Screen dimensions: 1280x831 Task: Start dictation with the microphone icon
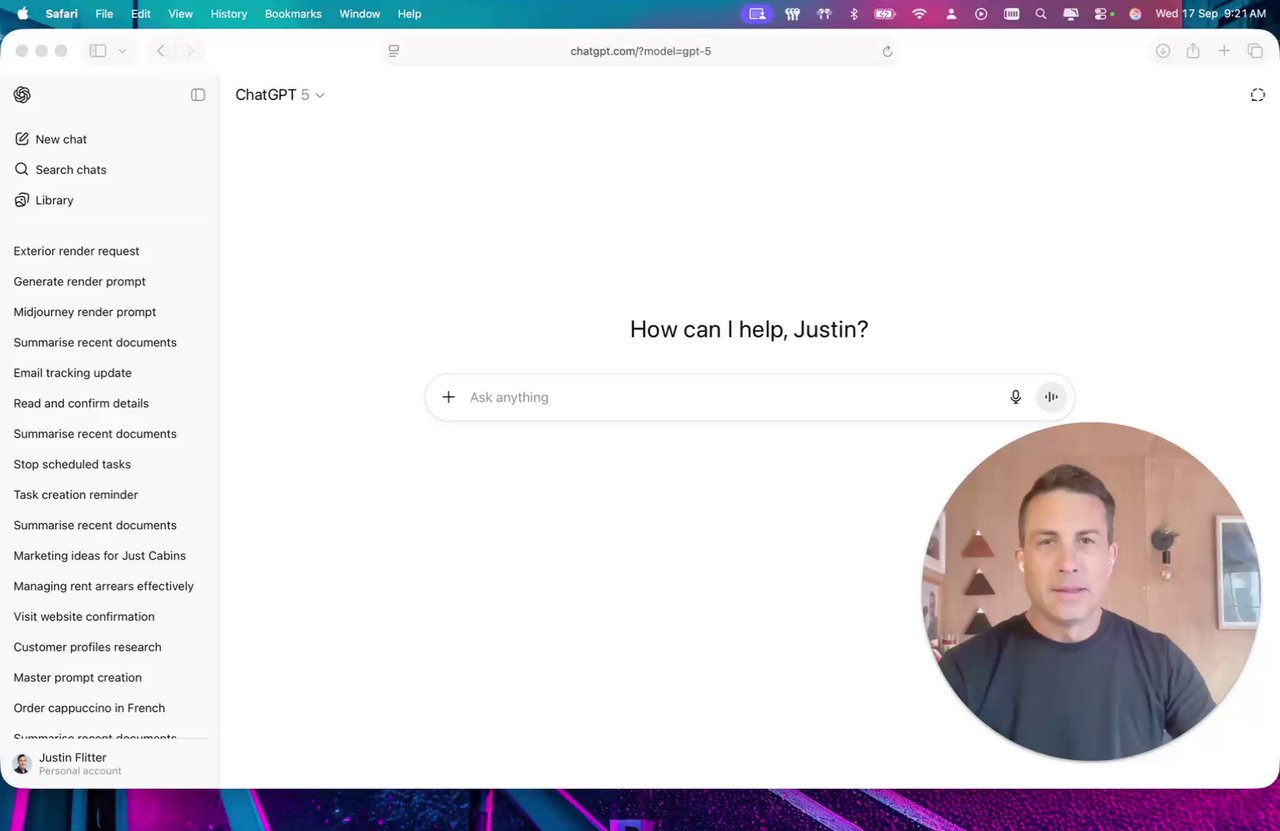tap(1015, 397)
